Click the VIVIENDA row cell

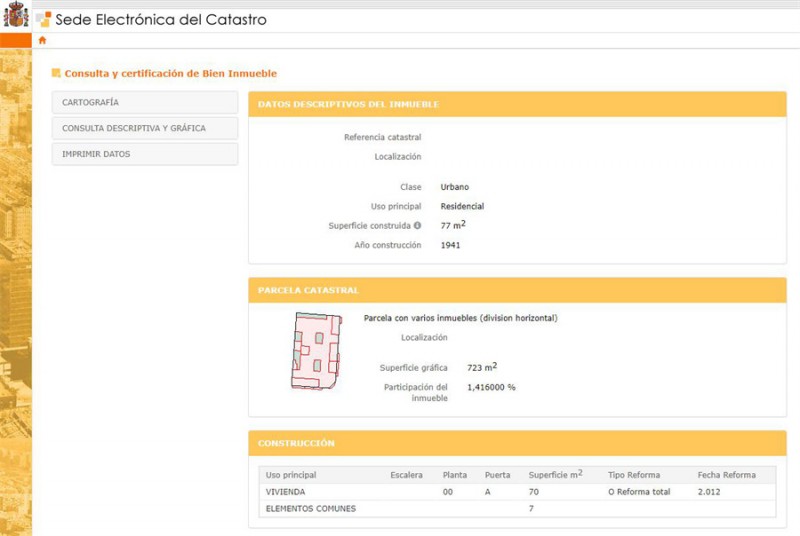pyautogui.click(x=285, y=492)
